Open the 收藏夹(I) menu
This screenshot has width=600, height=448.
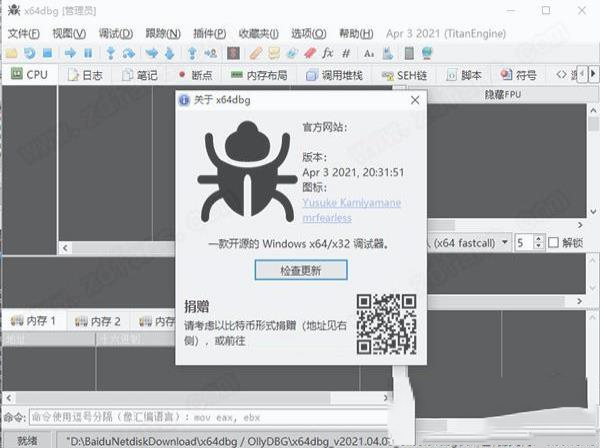click(259, 34)
